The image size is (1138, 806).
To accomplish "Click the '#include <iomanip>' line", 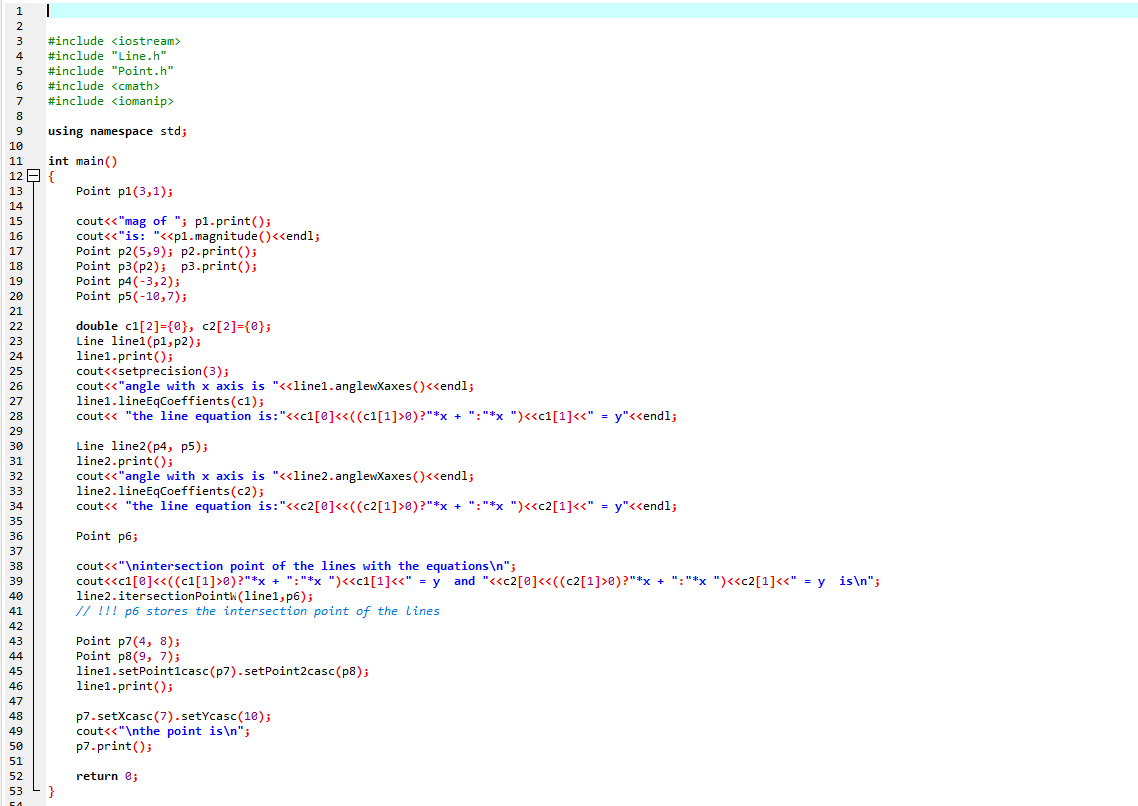I will [x=110, y=101].
